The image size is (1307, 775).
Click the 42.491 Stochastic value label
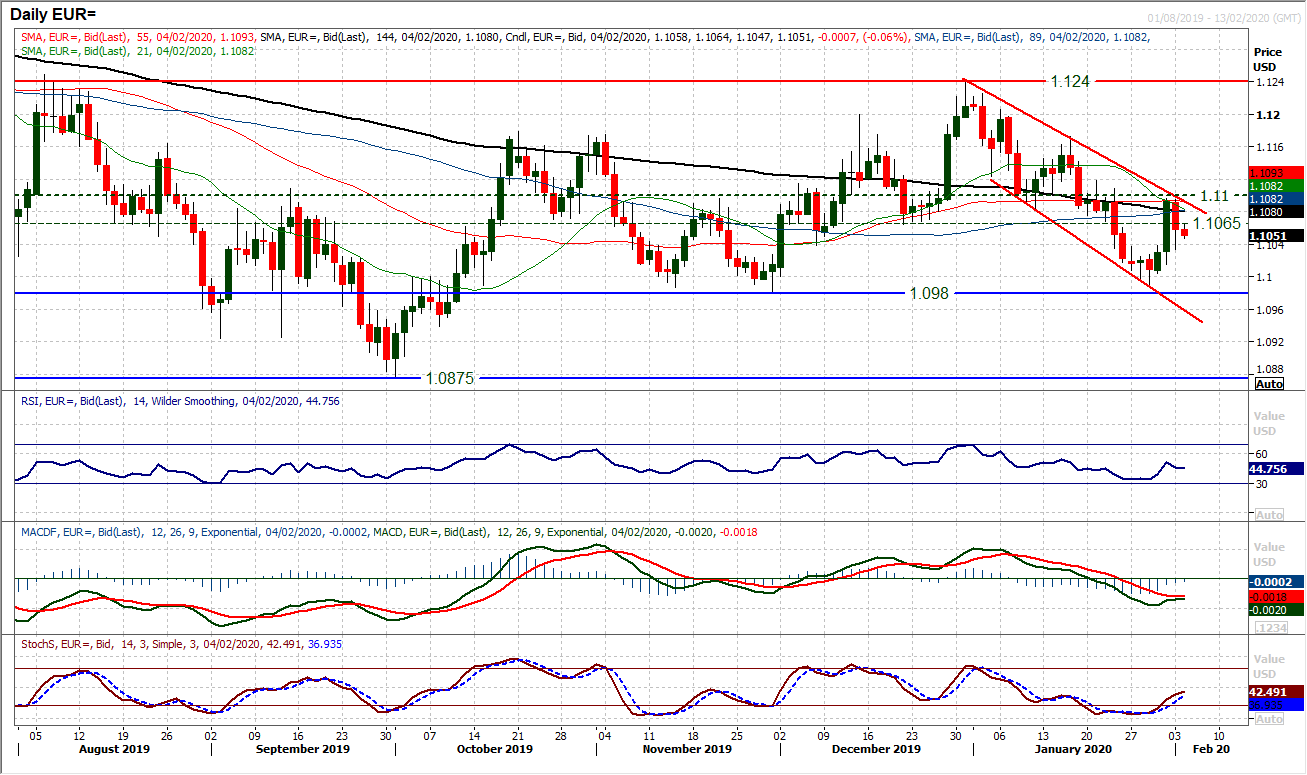(1268, 693)
